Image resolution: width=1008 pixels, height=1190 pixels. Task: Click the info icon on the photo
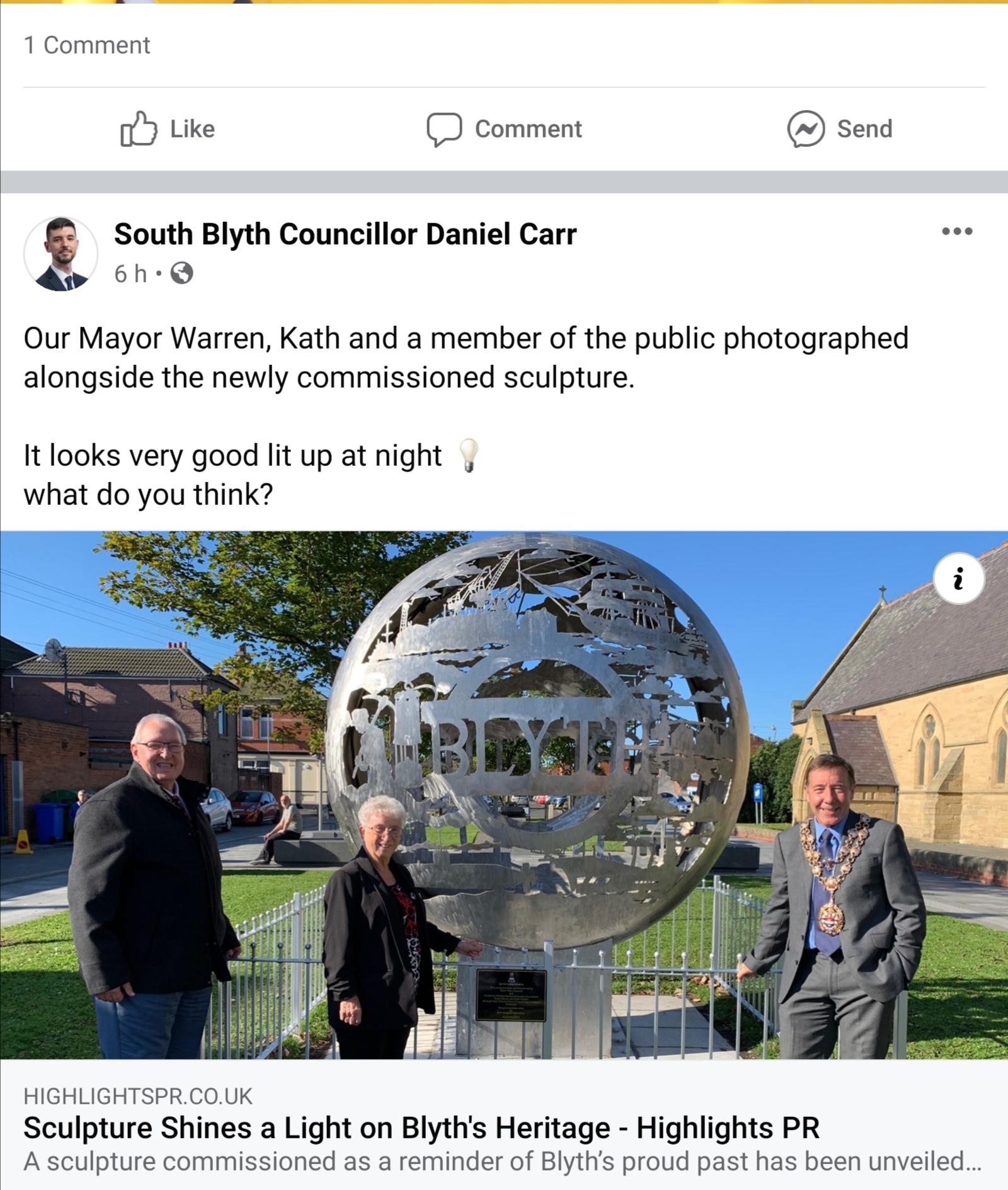959,579
